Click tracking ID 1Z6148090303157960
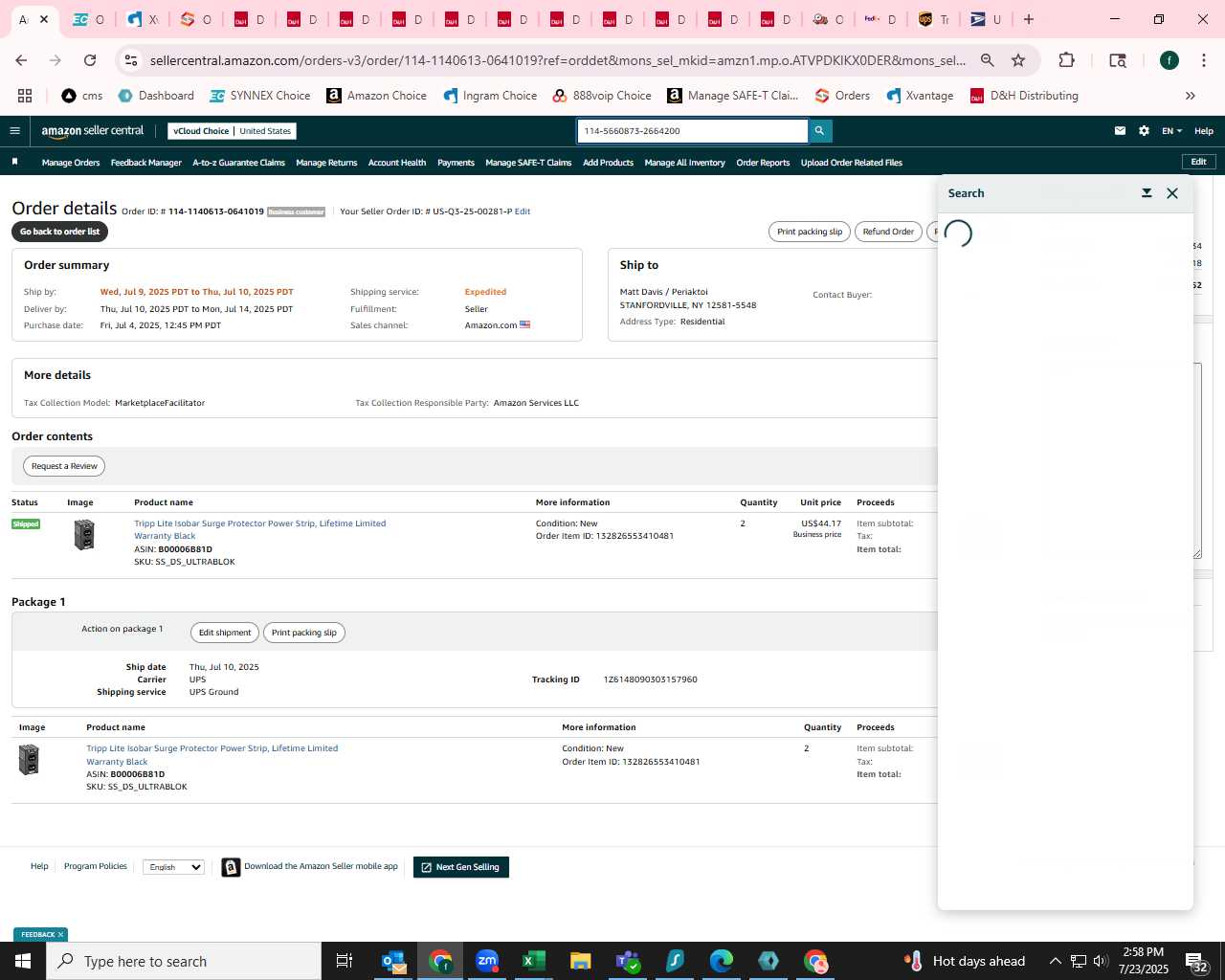 point(650,679)
